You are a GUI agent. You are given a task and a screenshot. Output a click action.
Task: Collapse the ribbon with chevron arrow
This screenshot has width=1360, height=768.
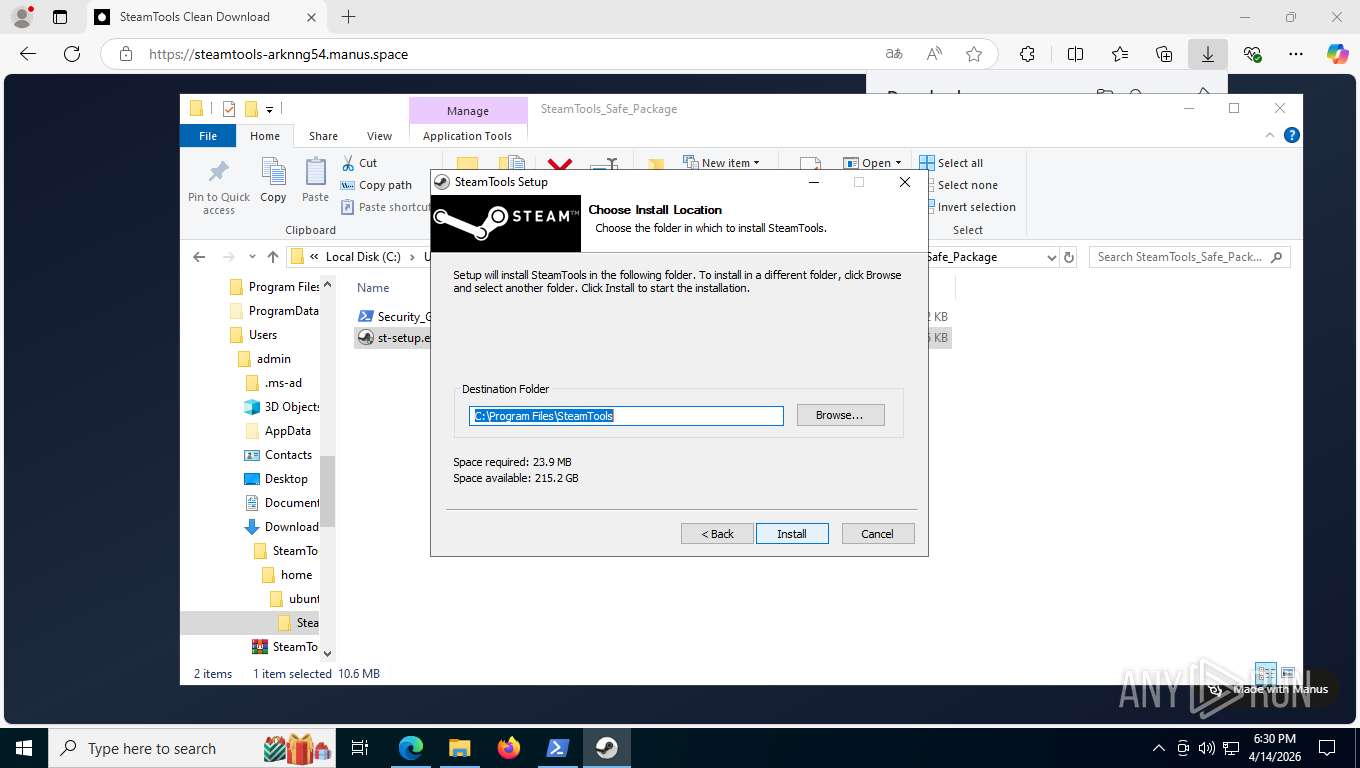point(1271,135)
